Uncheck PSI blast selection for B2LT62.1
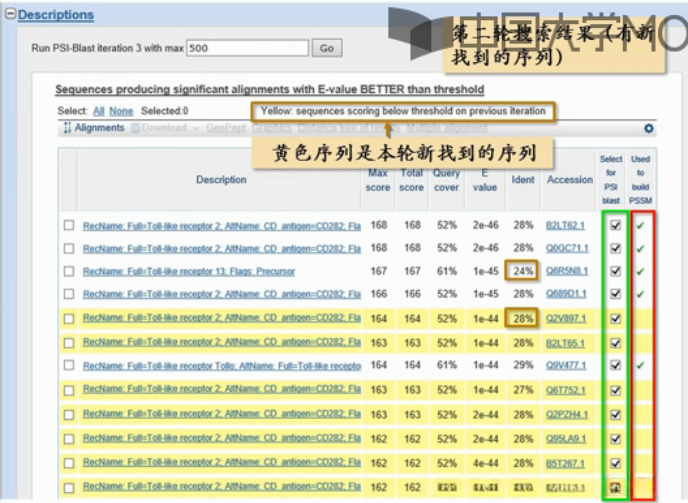Viewport: 688px width, 503px height. coord(616,225)
